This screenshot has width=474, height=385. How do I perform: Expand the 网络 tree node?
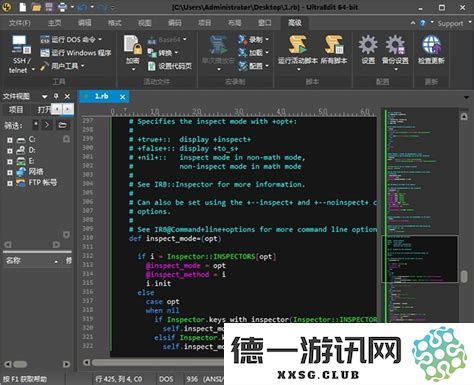click(10, 172)
